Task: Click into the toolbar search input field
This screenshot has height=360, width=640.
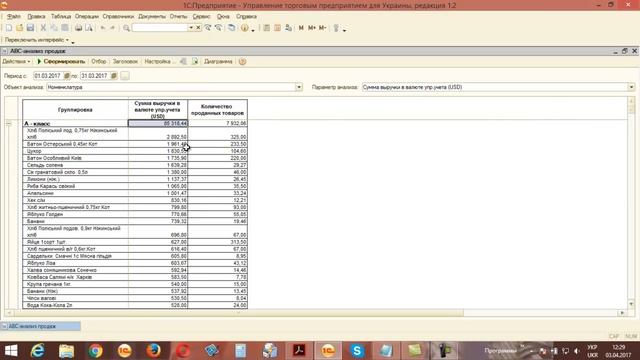Action: pyautogui.click(x=160, y=28)
